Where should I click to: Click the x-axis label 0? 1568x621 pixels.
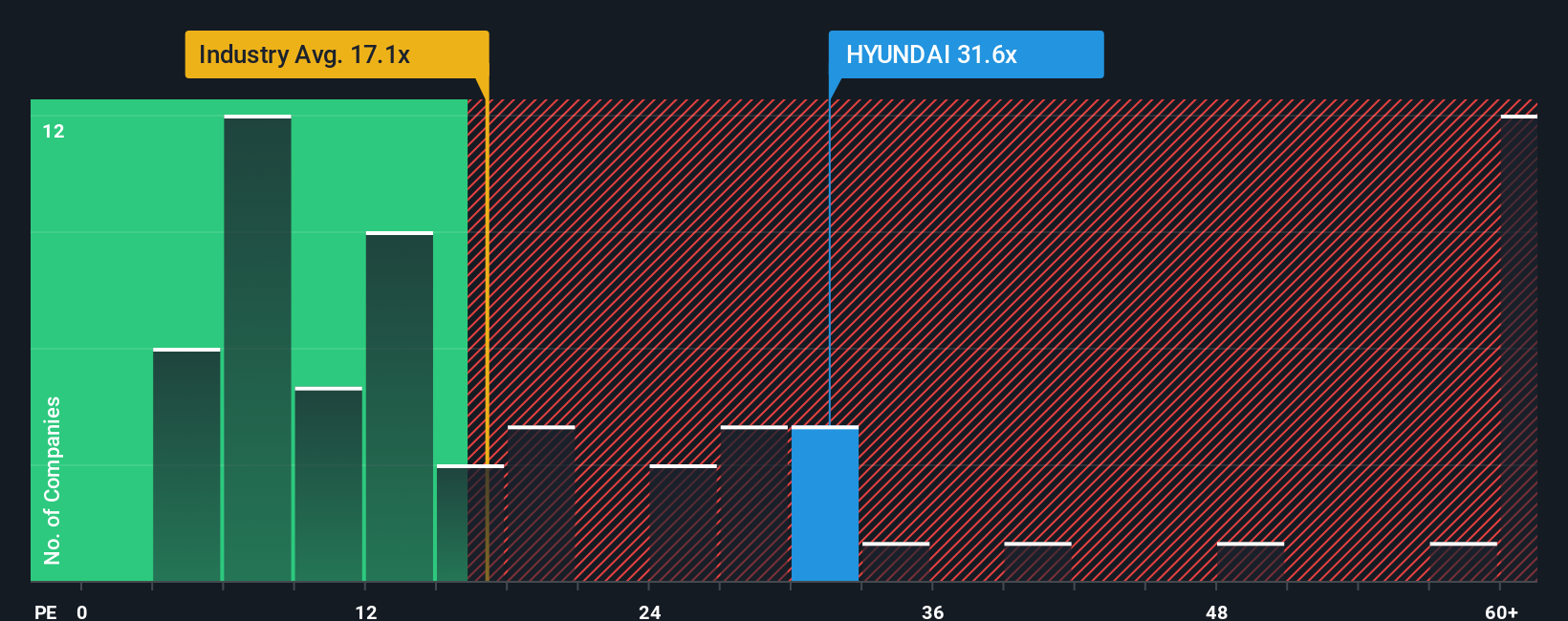click(82, 611)
